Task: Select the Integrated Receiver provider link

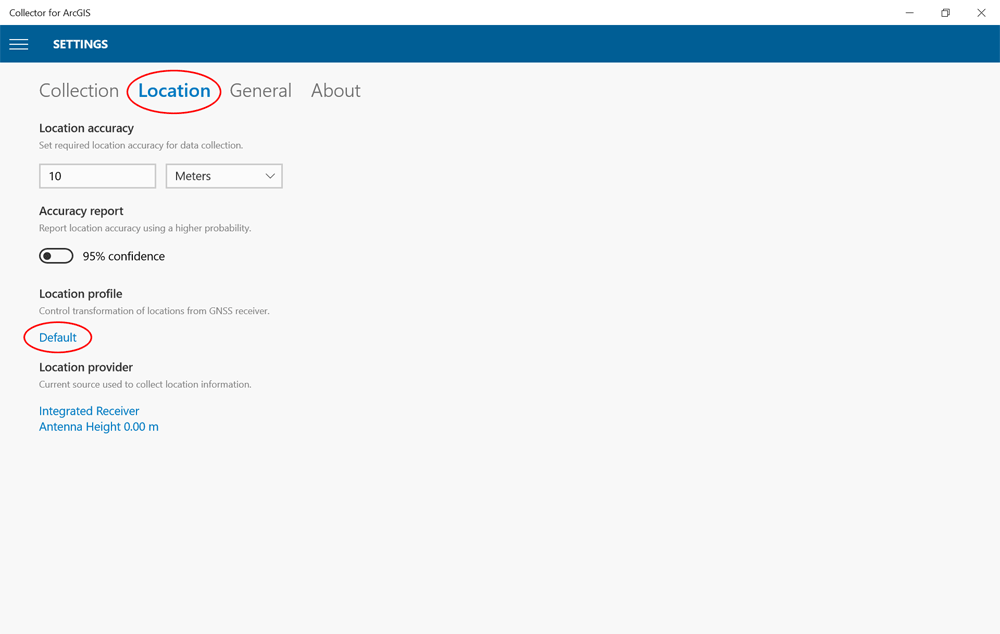Action: click(x=89, y=411)
